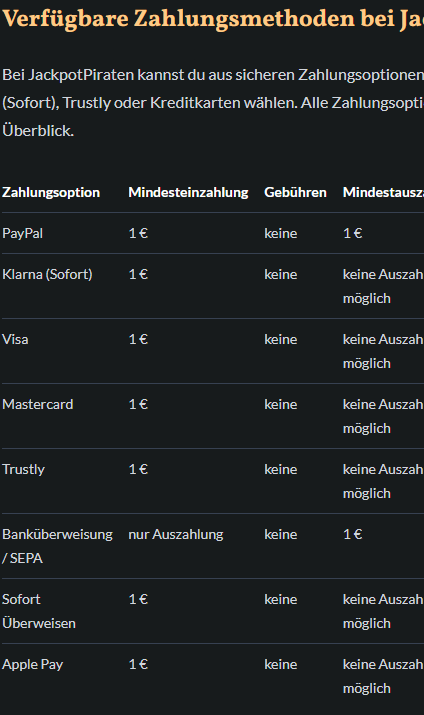The image size is (424, 715).
Task: Select the Klarna (Sofort) row label
Action: (x=47, y=275)
